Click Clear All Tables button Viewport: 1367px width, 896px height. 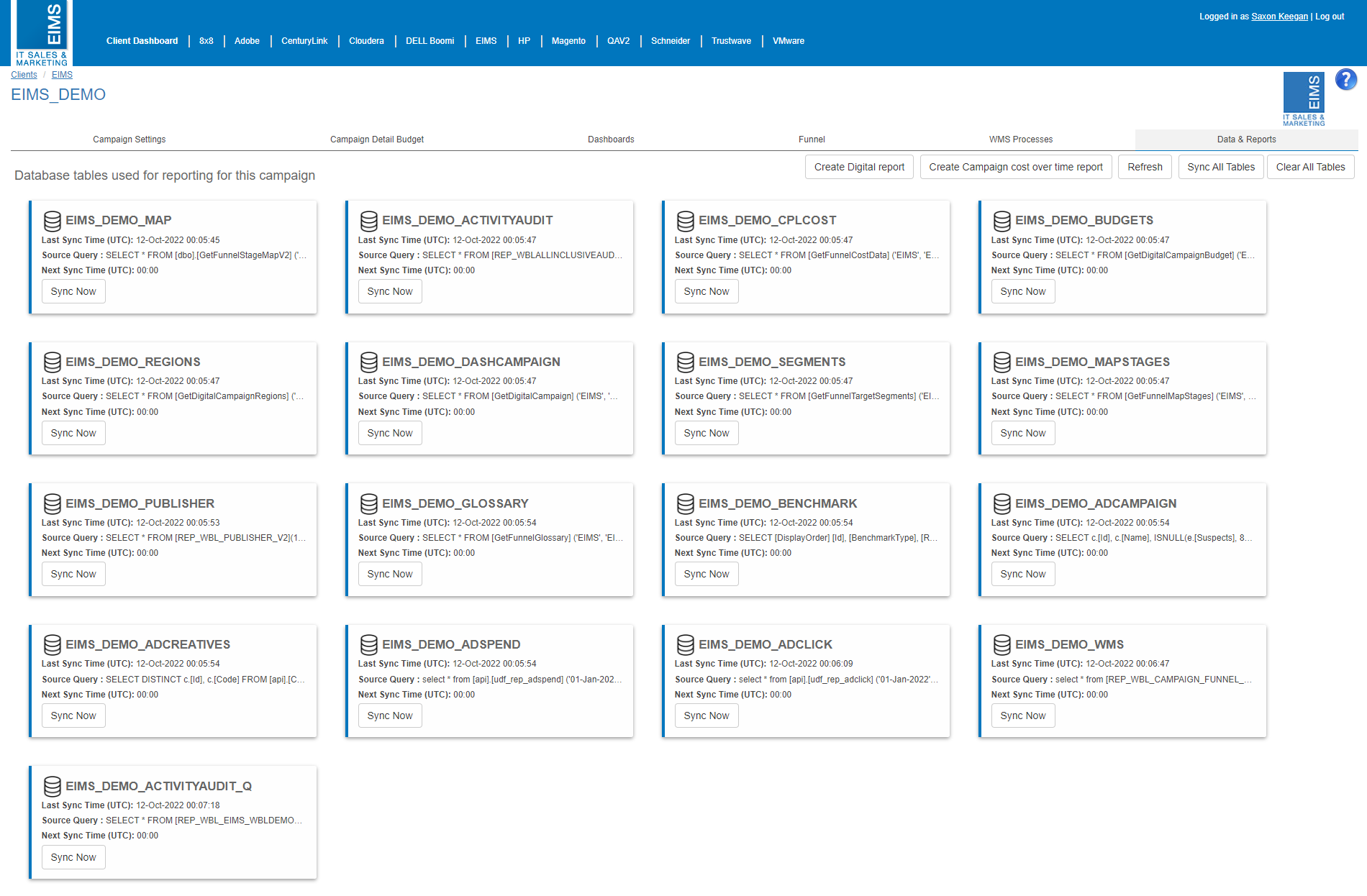(x=1310, y=167)
